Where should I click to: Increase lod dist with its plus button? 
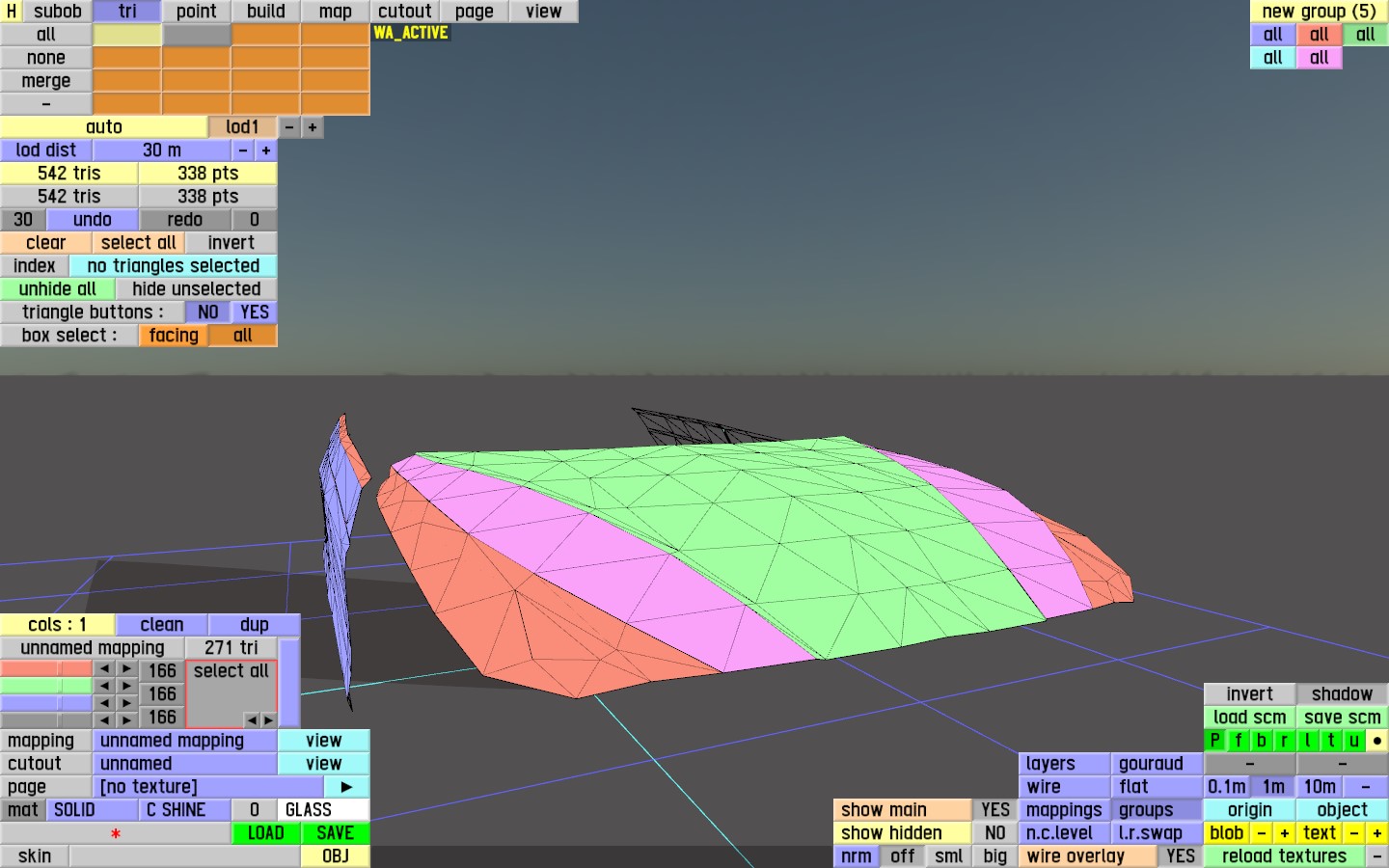pos(266,150)
